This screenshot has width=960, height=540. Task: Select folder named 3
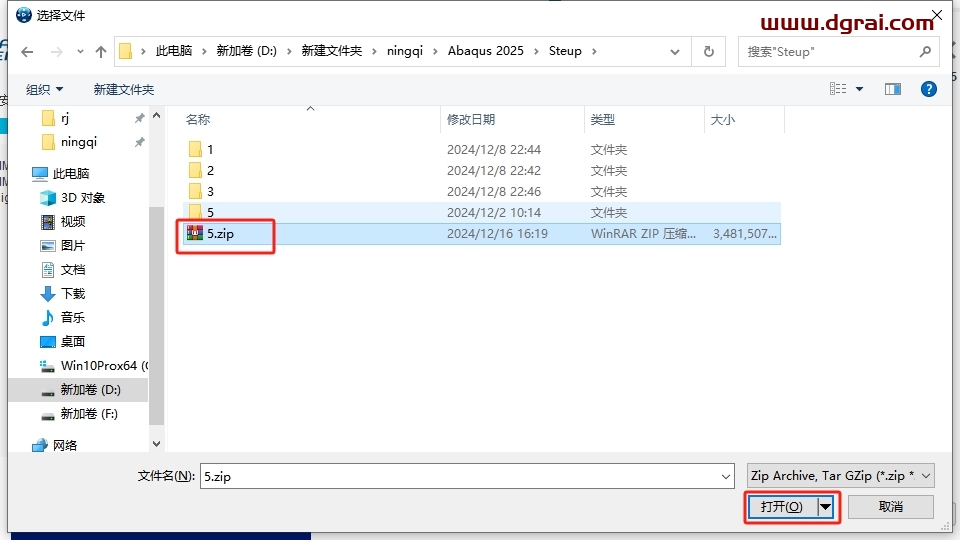pos(210,192)
